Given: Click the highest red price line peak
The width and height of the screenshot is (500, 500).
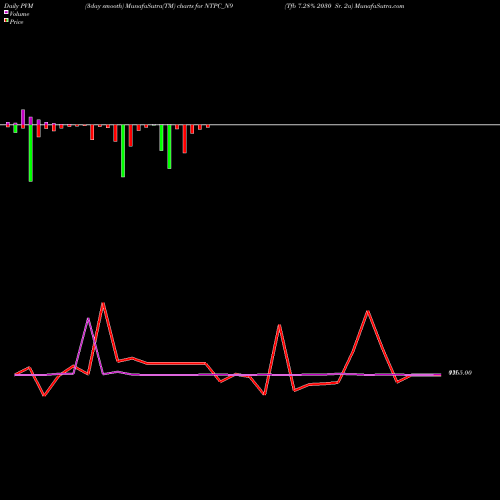Looking at the screenshot, I should (x=103, y=303).
